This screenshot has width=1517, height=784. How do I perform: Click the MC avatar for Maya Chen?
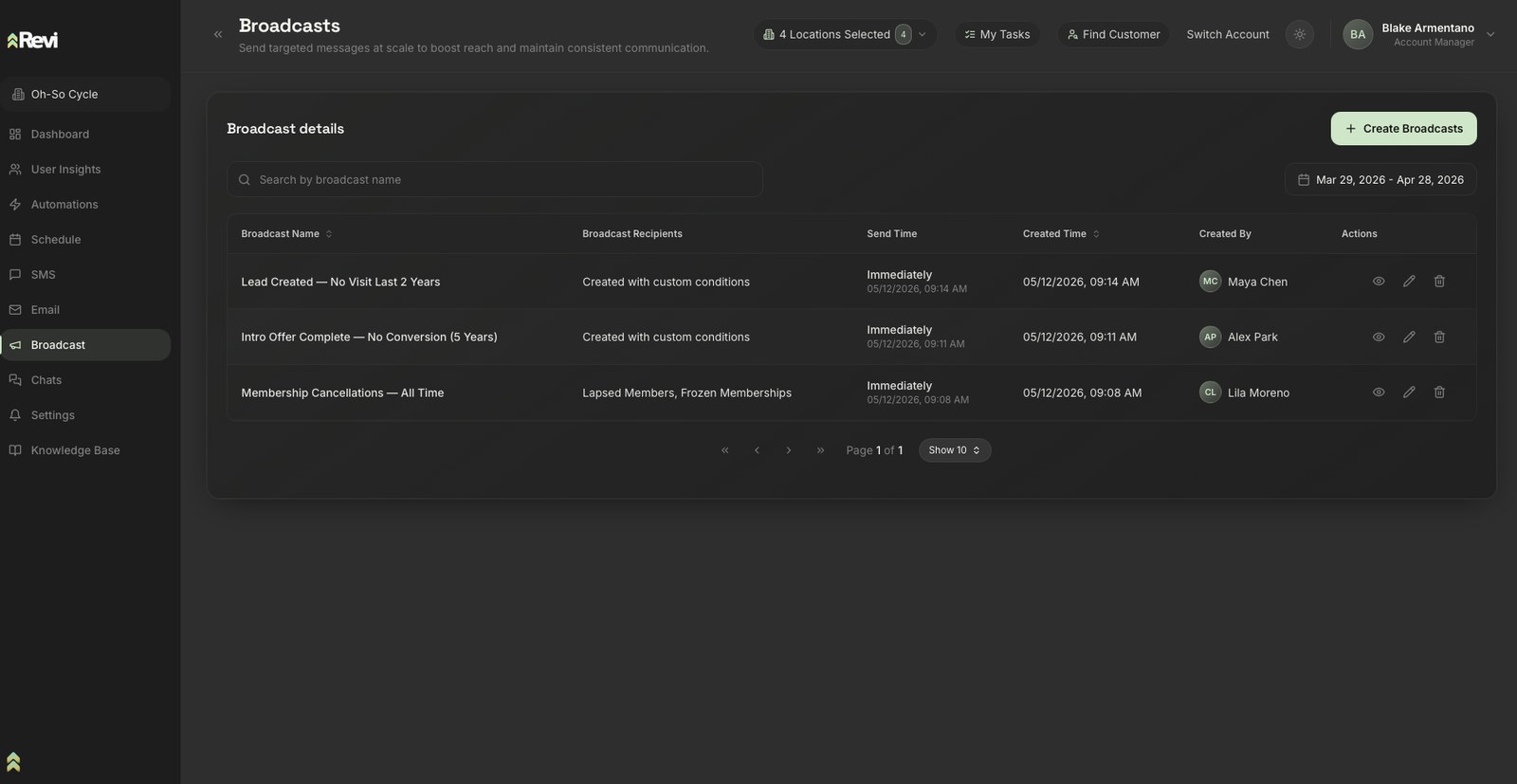pyautogui.click(x=1210, y=282)
